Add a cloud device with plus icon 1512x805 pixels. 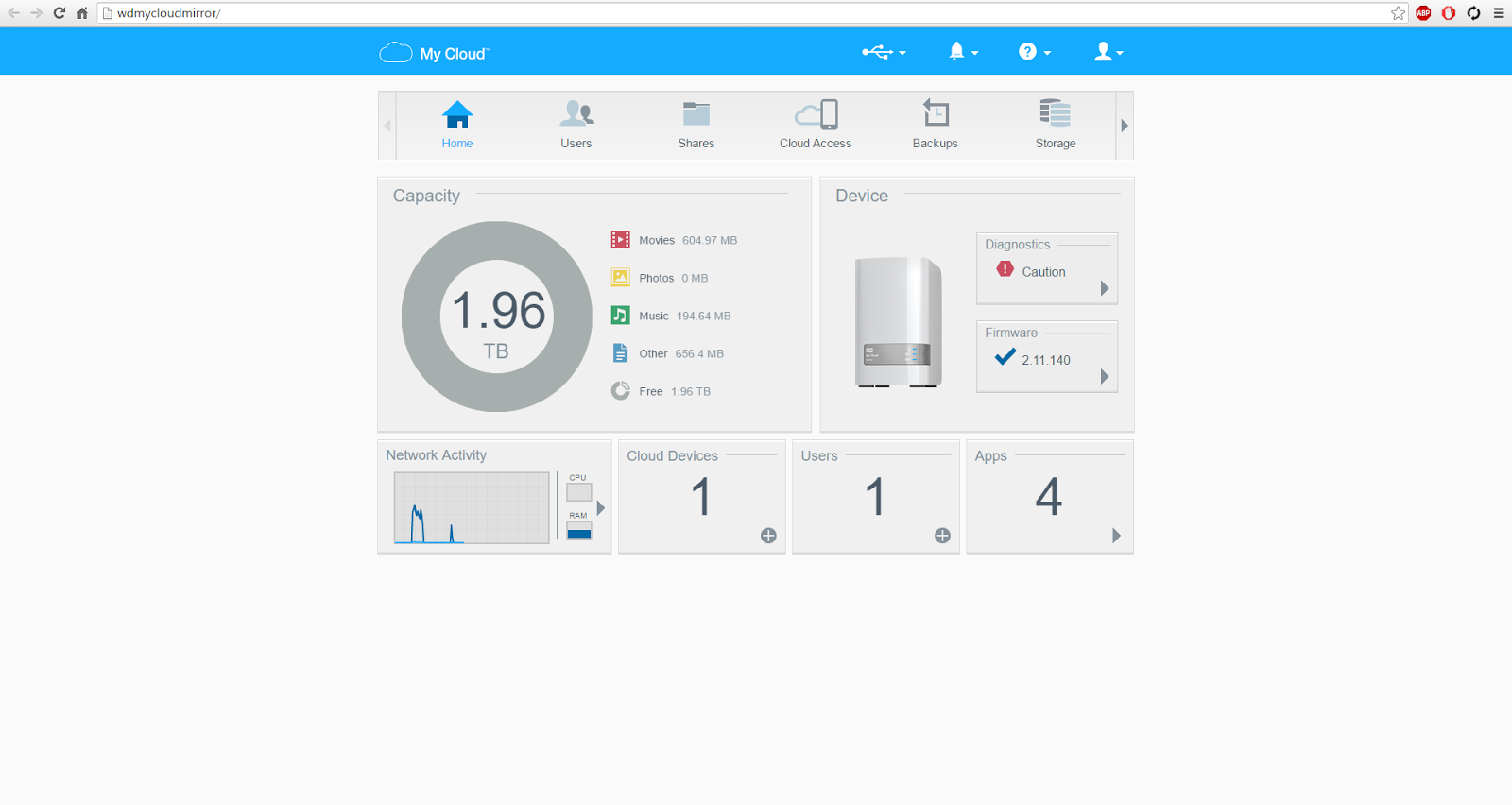(x=768, y=536)
